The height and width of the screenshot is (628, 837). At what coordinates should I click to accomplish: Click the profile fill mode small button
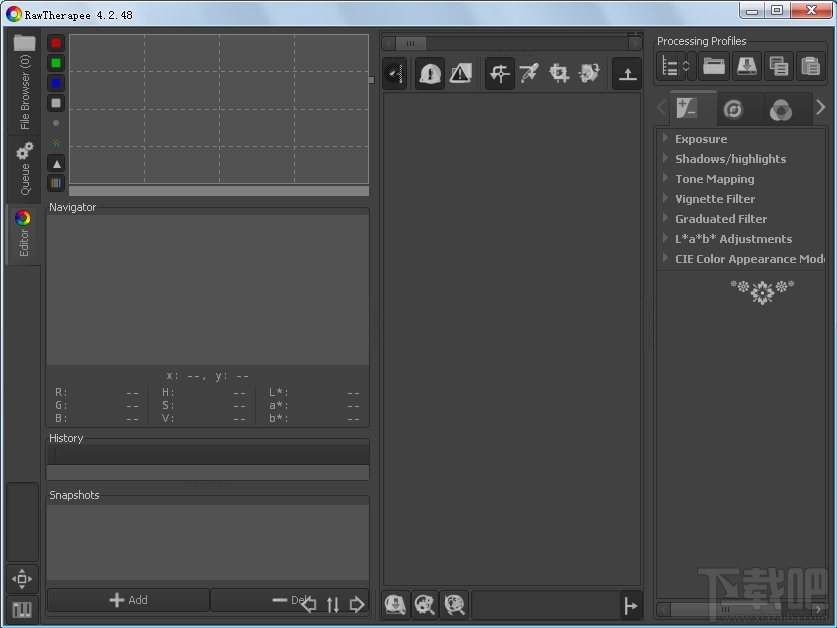point(692,67)
